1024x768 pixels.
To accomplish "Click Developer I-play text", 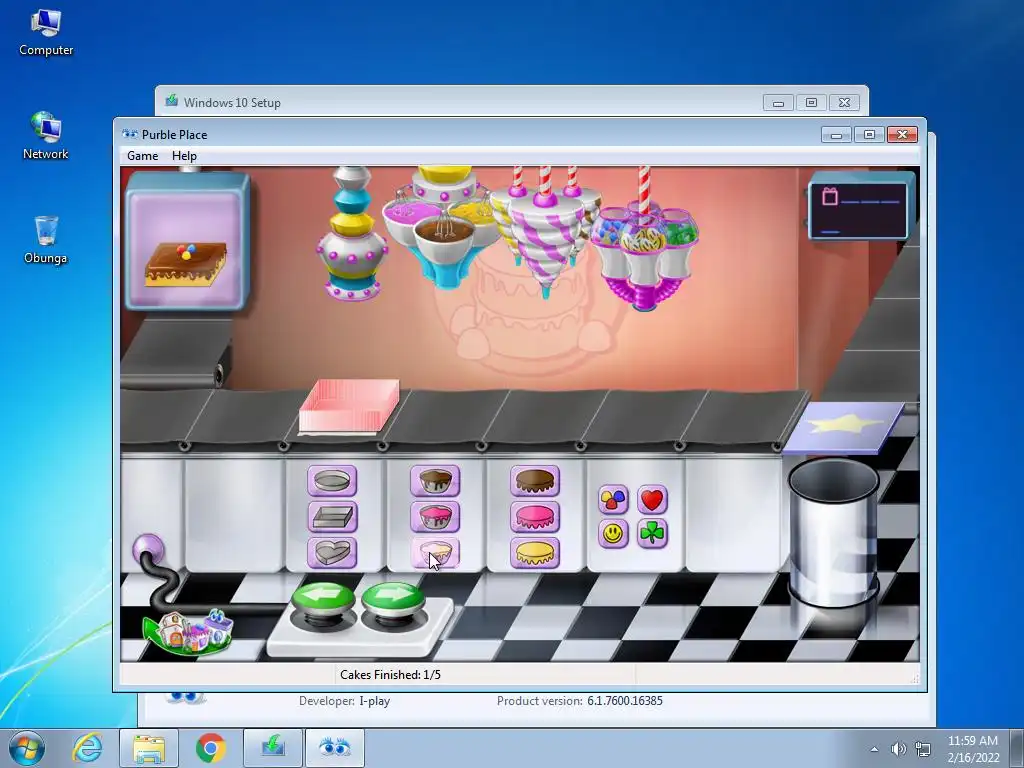I will [x=345, y=701].
